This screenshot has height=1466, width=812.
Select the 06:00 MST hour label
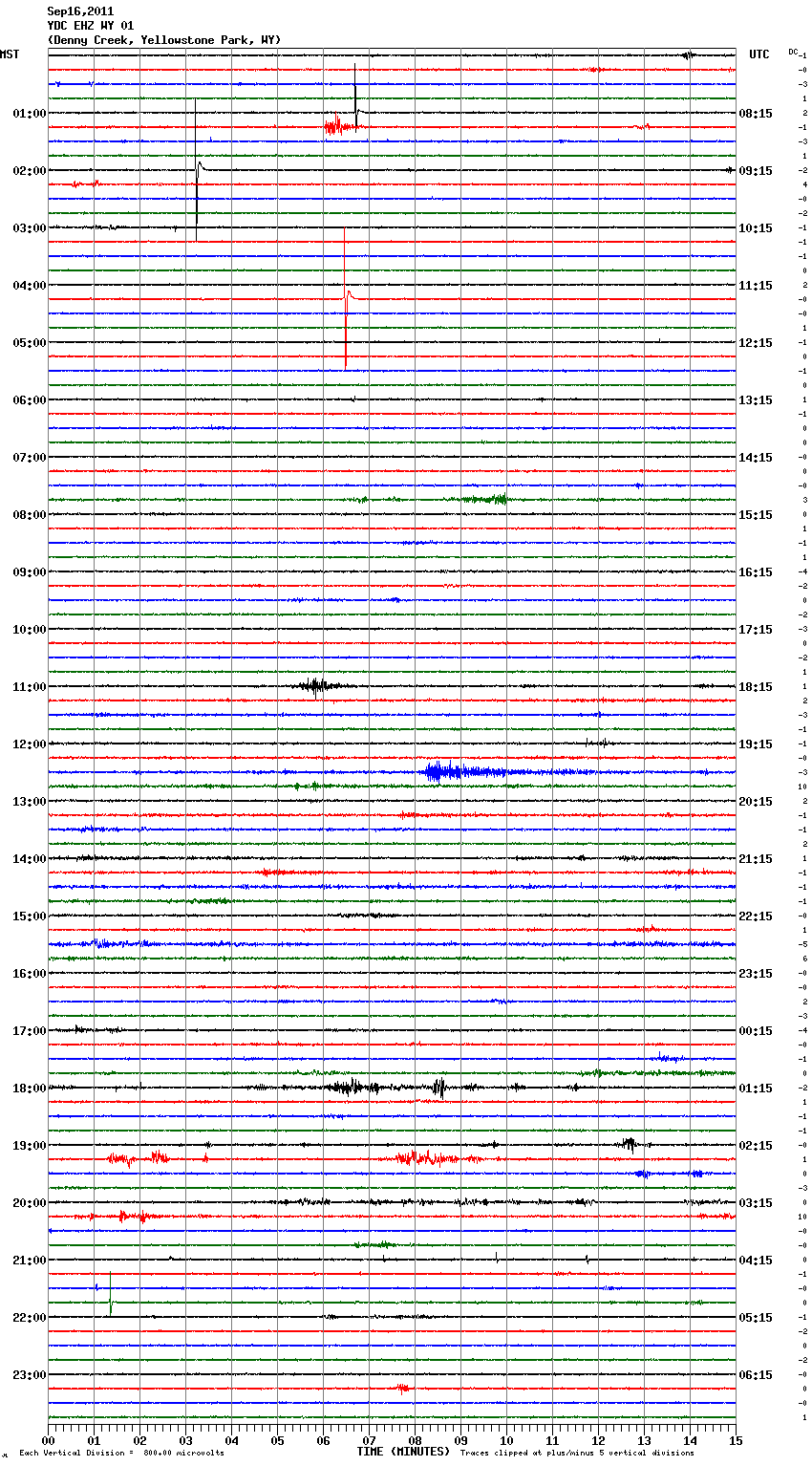[x=30, y=400]
